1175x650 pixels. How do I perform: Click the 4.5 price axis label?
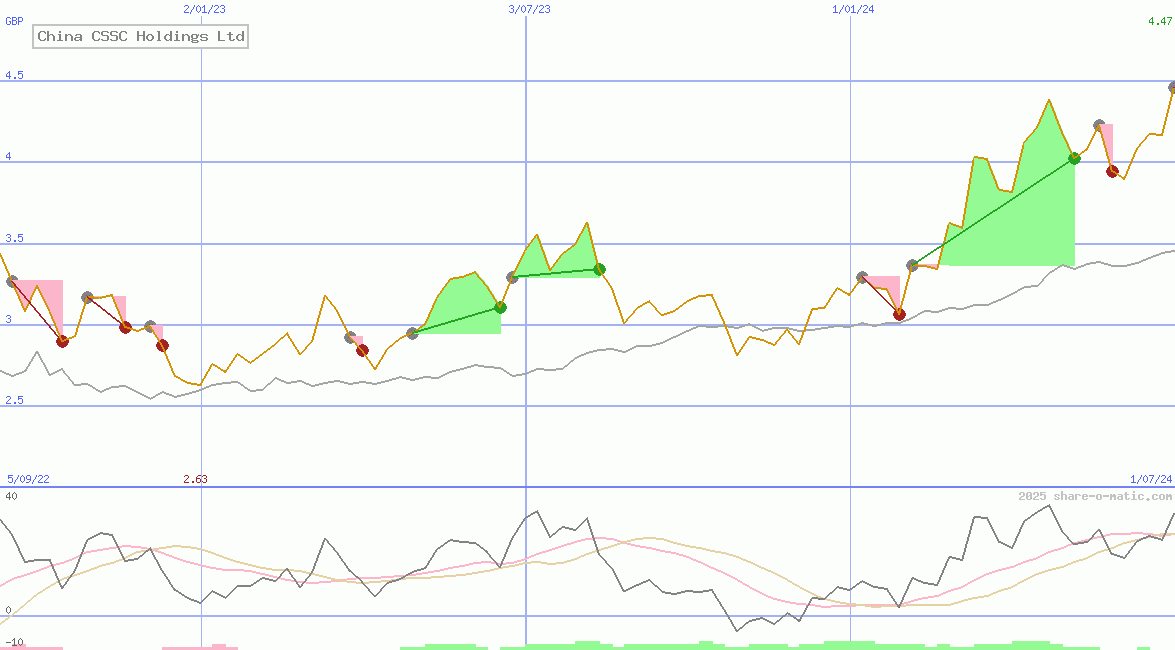14,75
